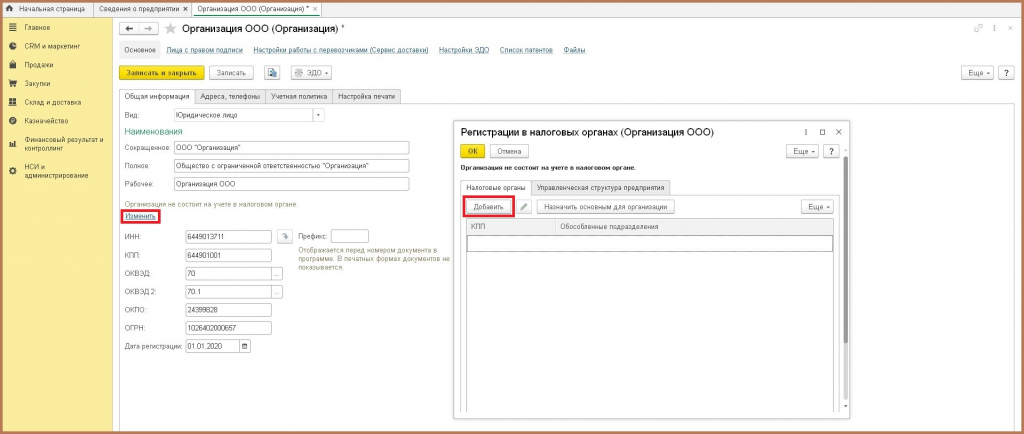Open Лица с правом подписи link
This screenshot has height=434, width=1024.
coord(204,50)
